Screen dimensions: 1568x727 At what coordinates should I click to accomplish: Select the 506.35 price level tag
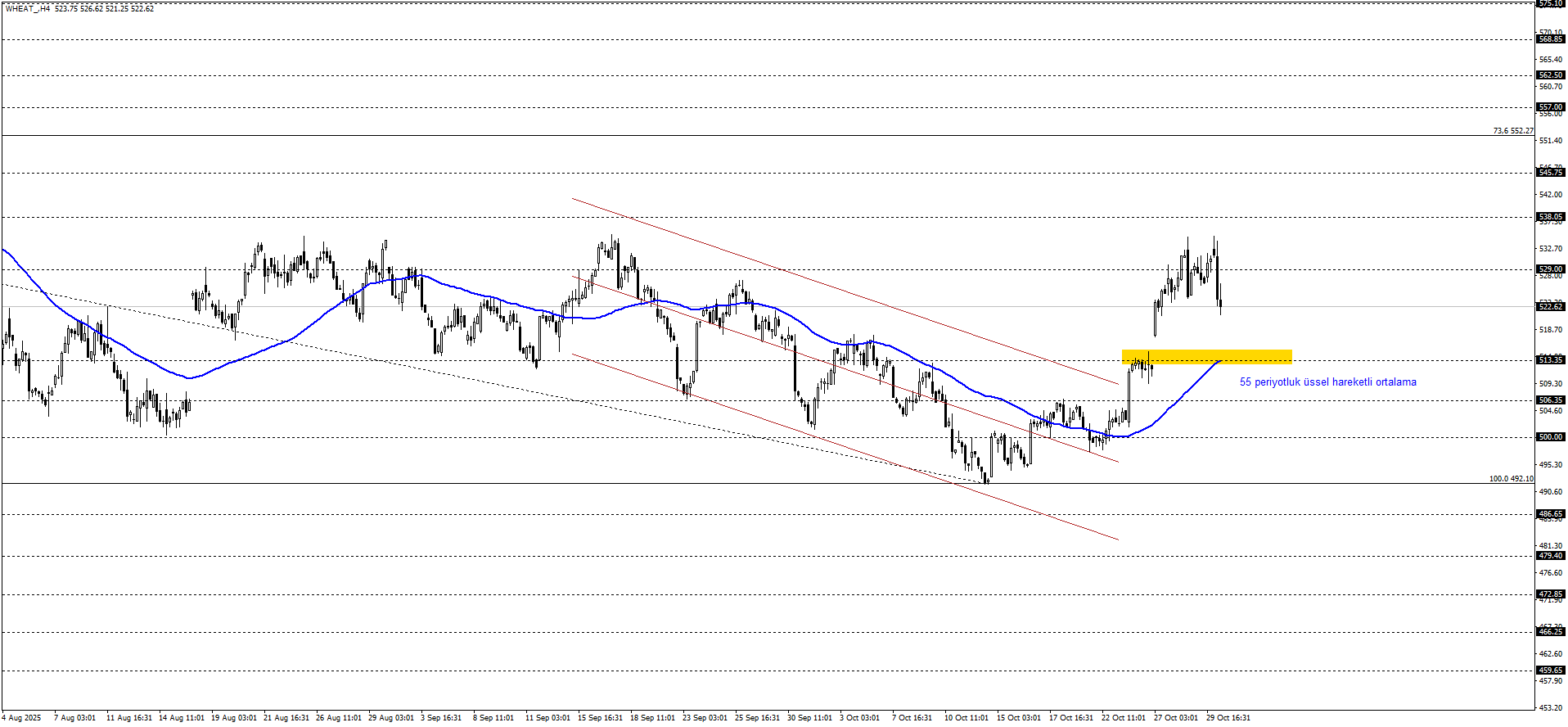point(1550,400)
